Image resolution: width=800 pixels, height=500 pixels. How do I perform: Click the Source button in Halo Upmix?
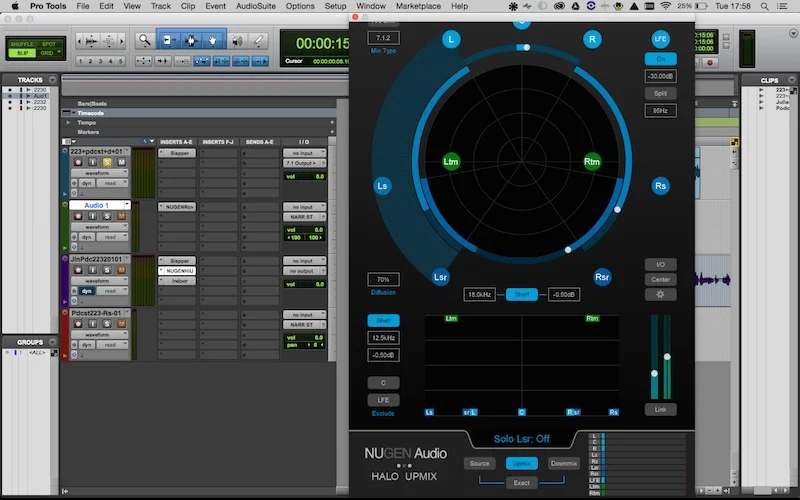tap(479, 463)
